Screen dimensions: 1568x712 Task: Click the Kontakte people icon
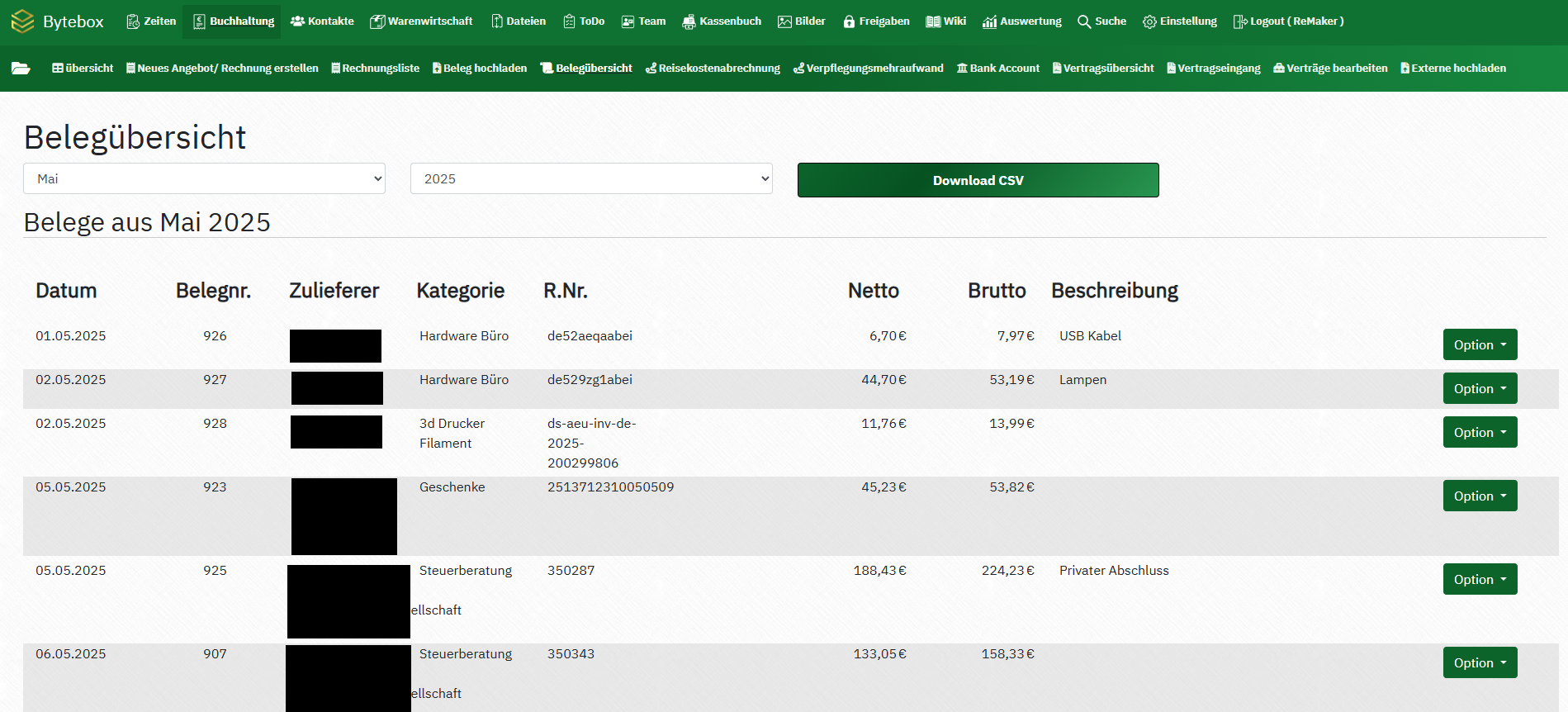click(x=297, y=21)
